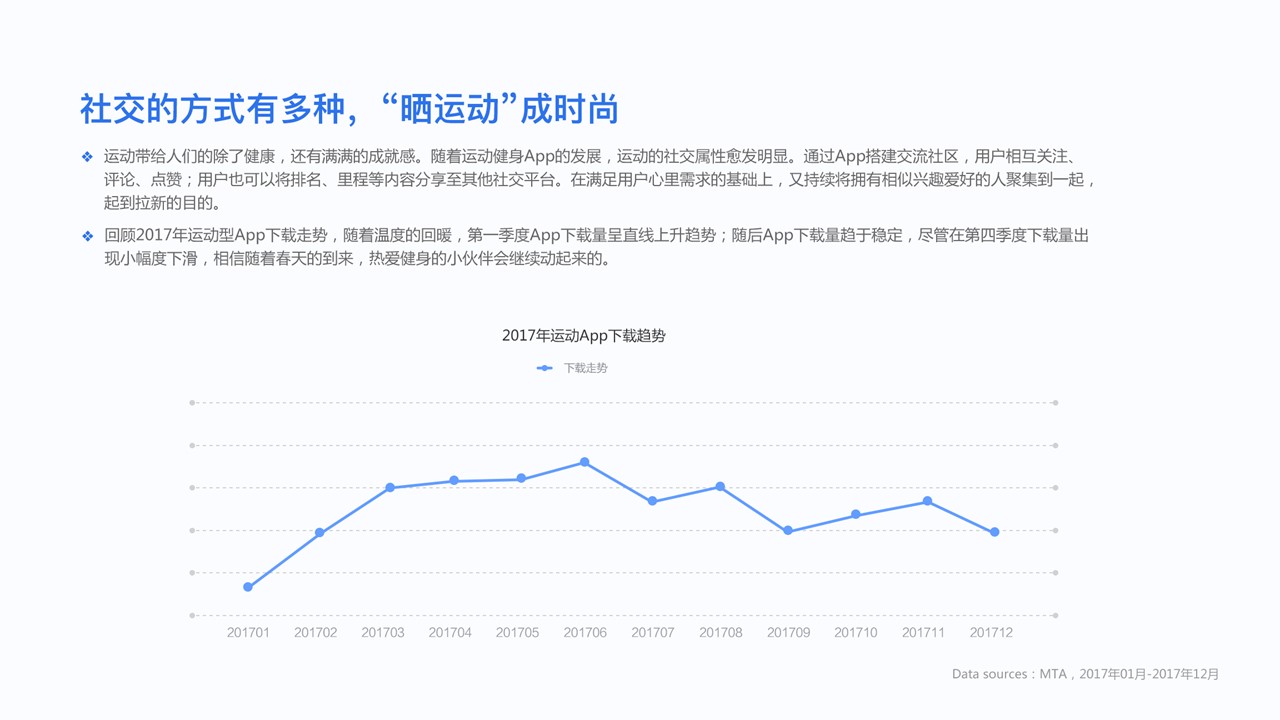Viewport: 1280px width, 720px height.
Task: Click the 201708 data point on chart
Action: pos(720,487)
